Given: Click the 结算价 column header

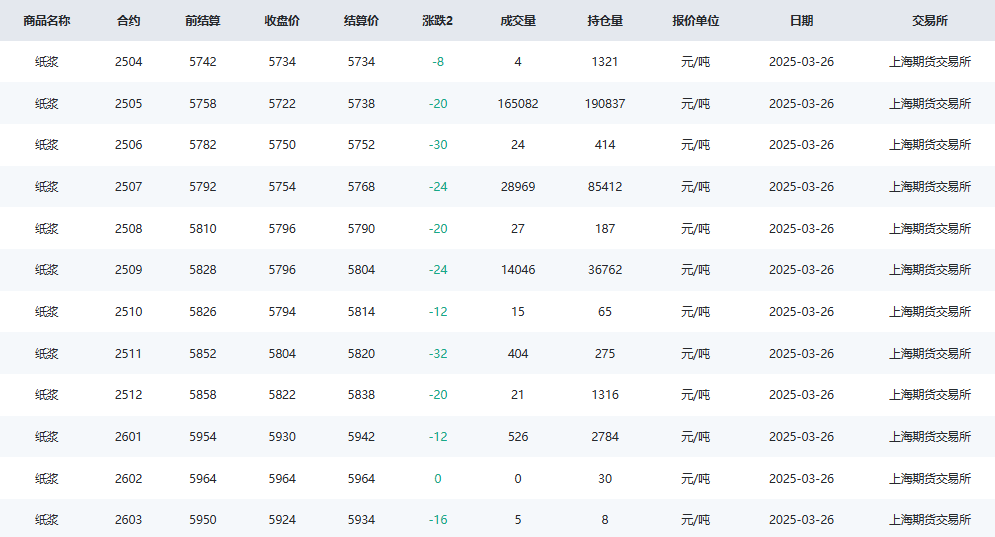Looking at the screenshot, I should click(361, 21).
